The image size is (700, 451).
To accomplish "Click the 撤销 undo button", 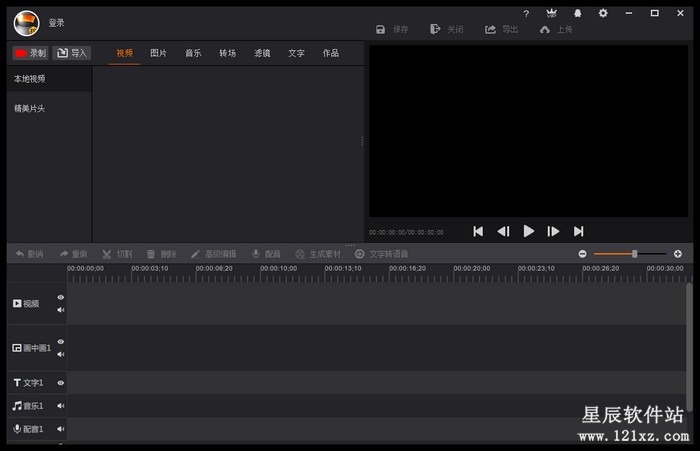I will point(29,254).
